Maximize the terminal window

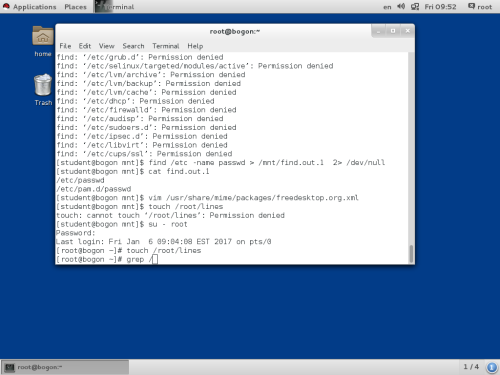[393, 31]
